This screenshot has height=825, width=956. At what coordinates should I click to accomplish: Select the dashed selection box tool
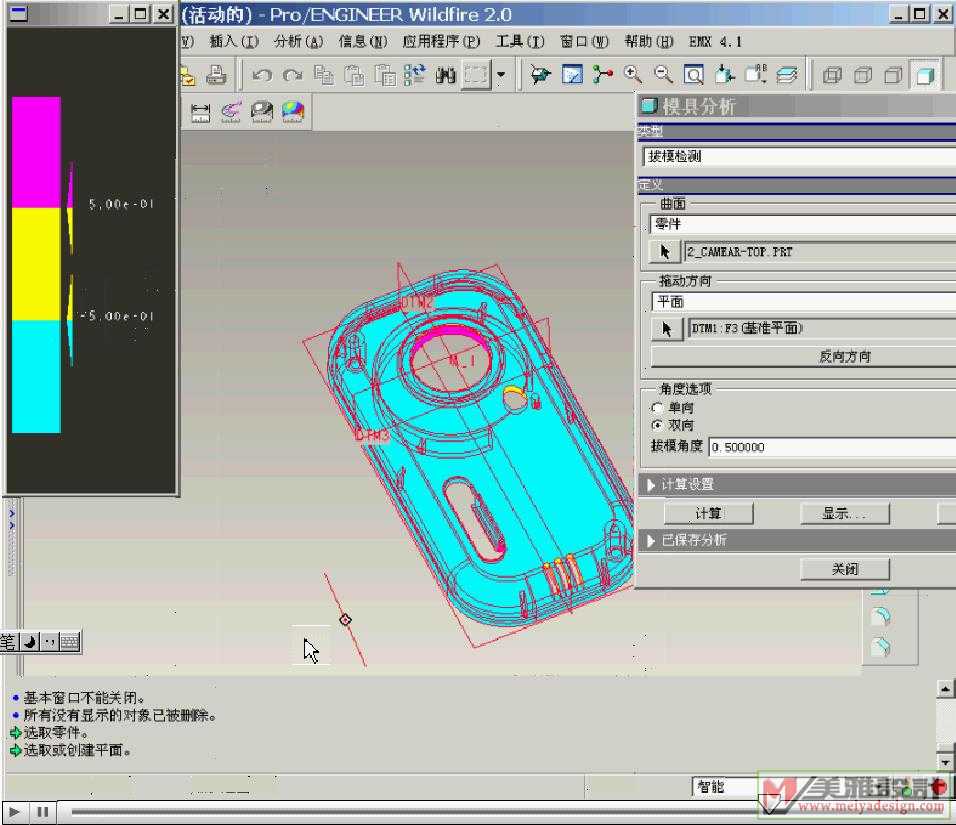[476, 75]
